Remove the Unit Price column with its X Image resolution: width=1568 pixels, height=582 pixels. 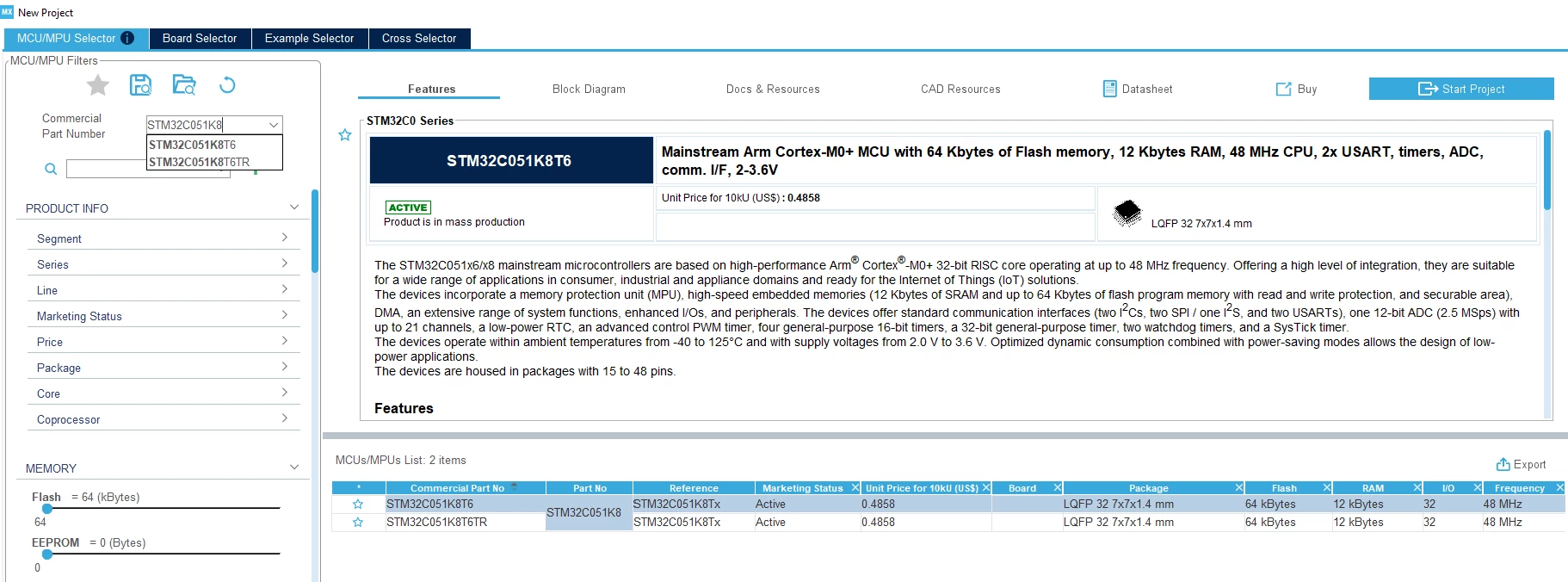tap(986, 487)
